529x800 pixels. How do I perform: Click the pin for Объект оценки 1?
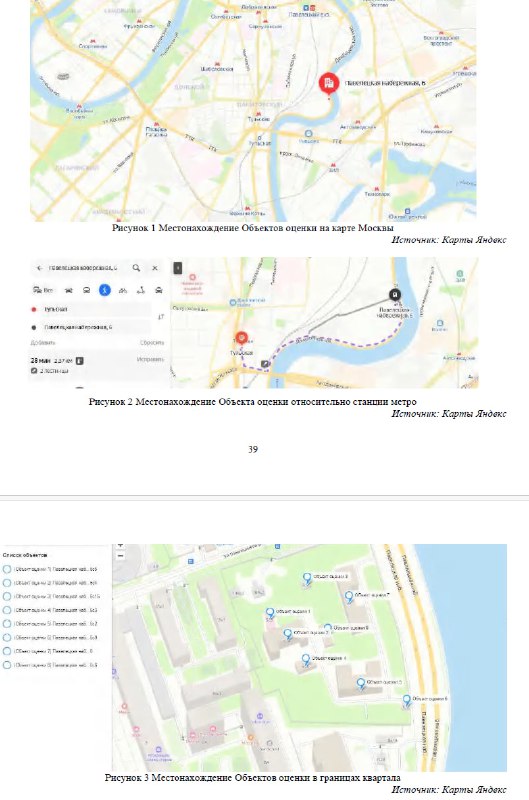click(x=270, y=613)
